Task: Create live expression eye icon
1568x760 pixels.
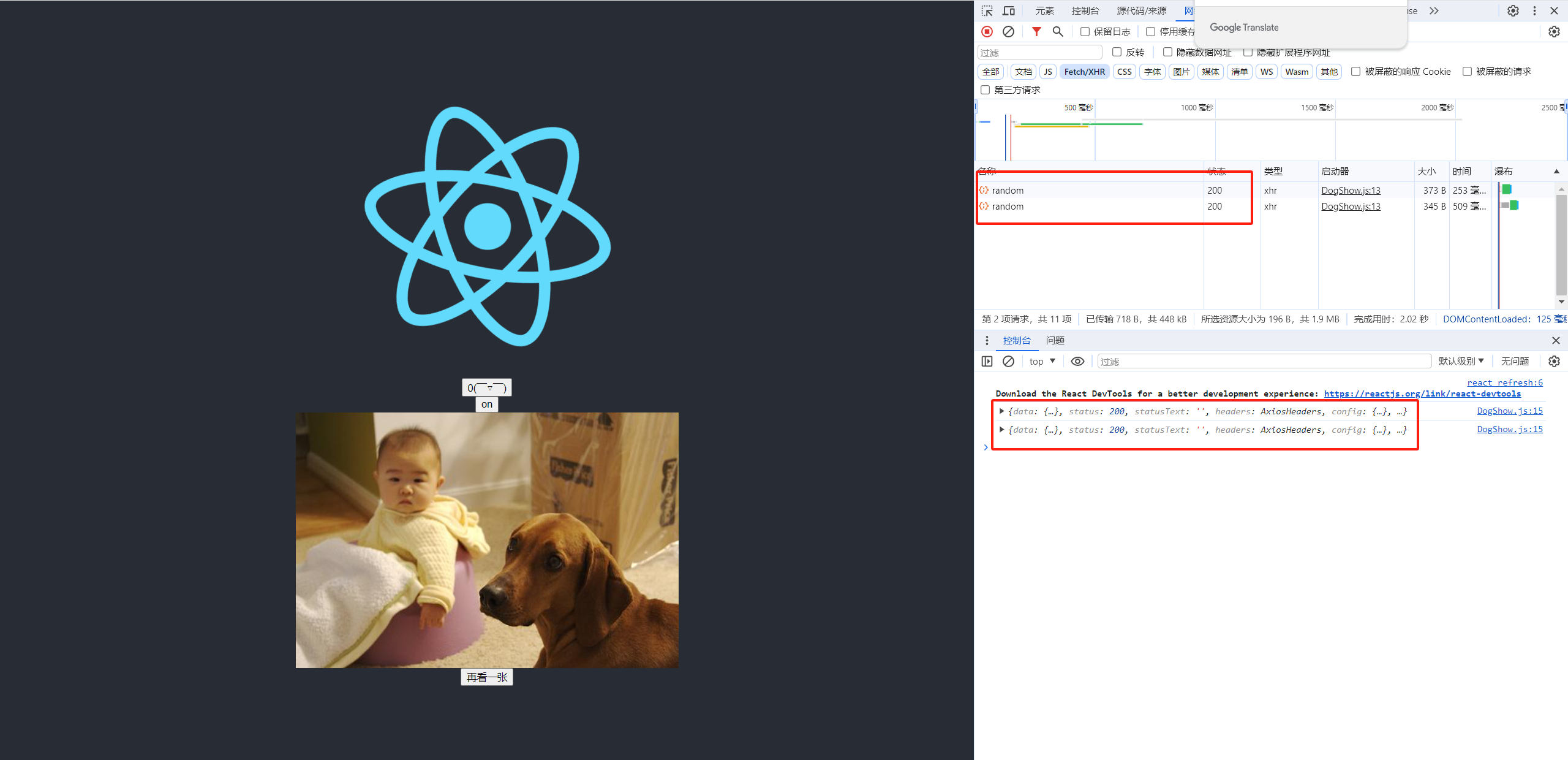Action: click(1077, 361)
